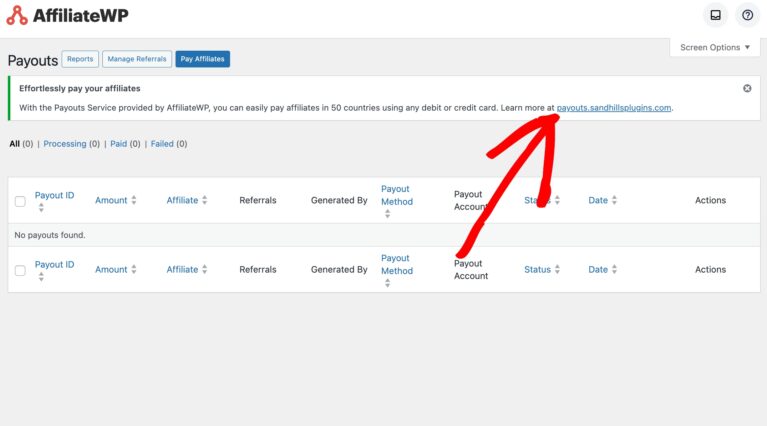Sort by Date in footer row

[598, 269]
